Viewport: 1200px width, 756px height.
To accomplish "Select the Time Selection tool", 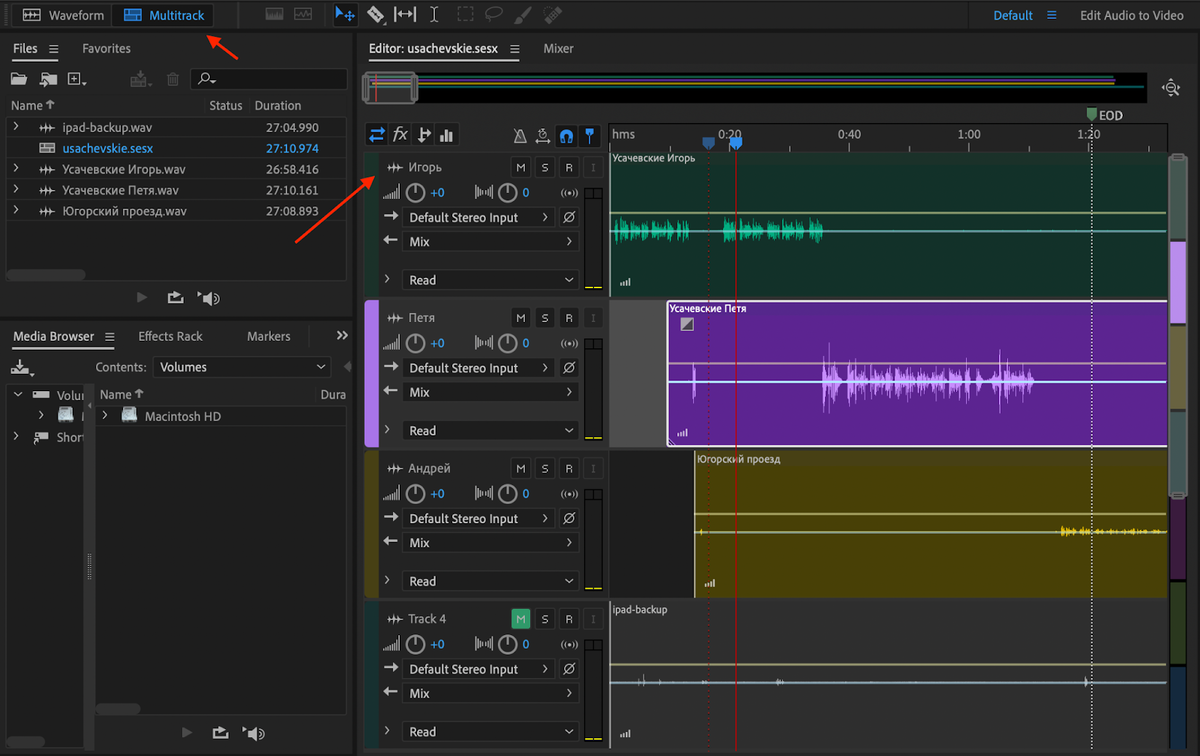I will point(434,15).
